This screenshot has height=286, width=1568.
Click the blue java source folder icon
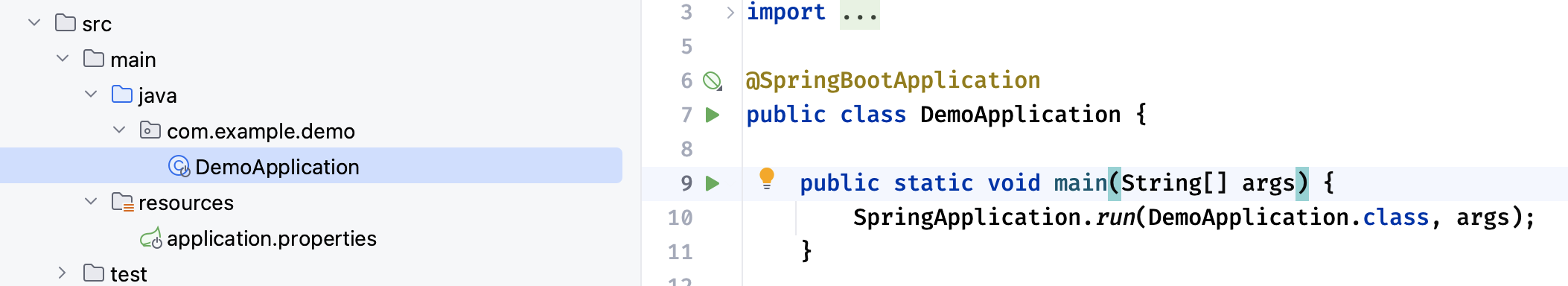click(122, 94)
